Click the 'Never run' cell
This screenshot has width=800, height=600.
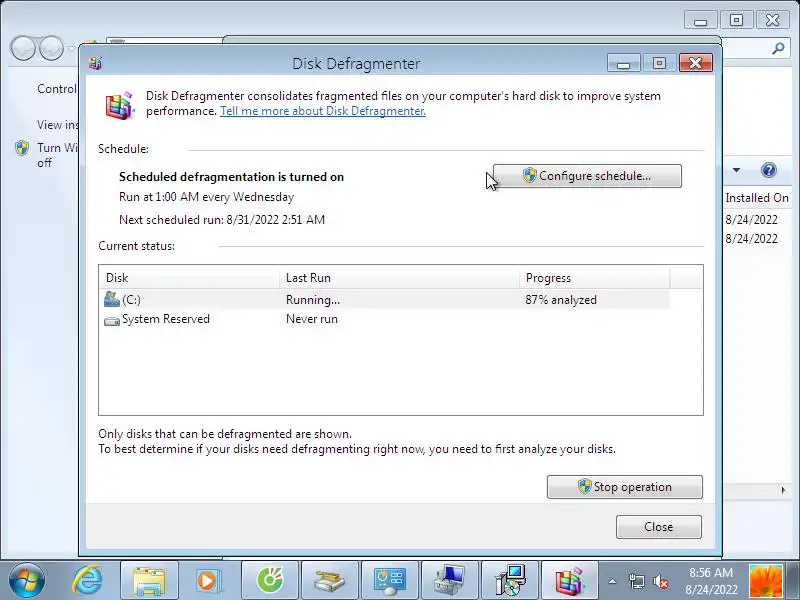click(312, 319)
